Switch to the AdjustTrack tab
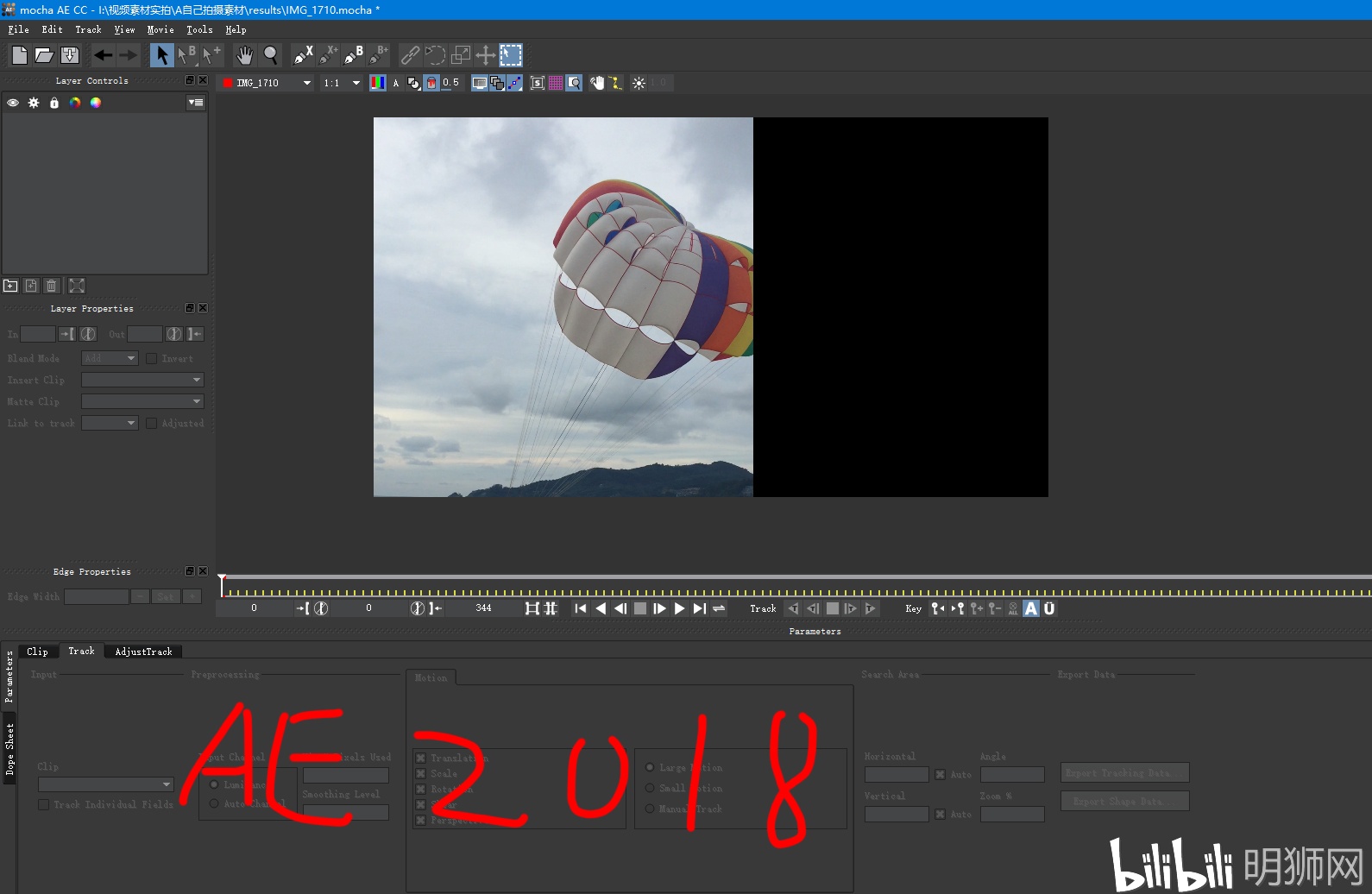 [x=143, y=652]
